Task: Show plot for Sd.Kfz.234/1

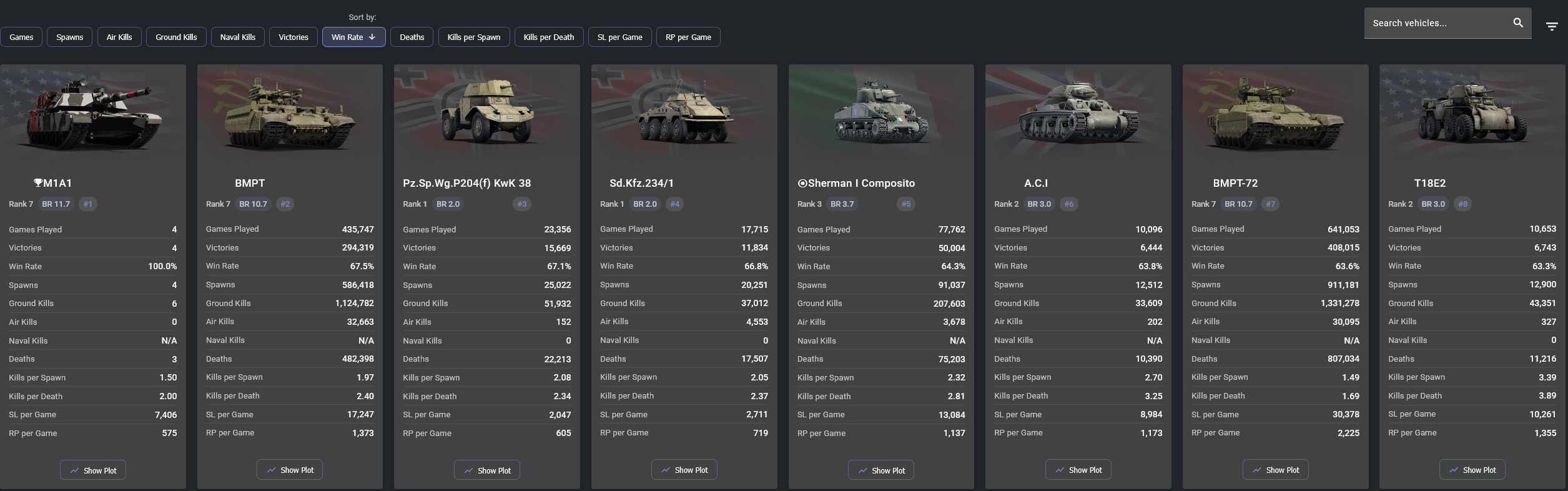Action: (684, 470)
